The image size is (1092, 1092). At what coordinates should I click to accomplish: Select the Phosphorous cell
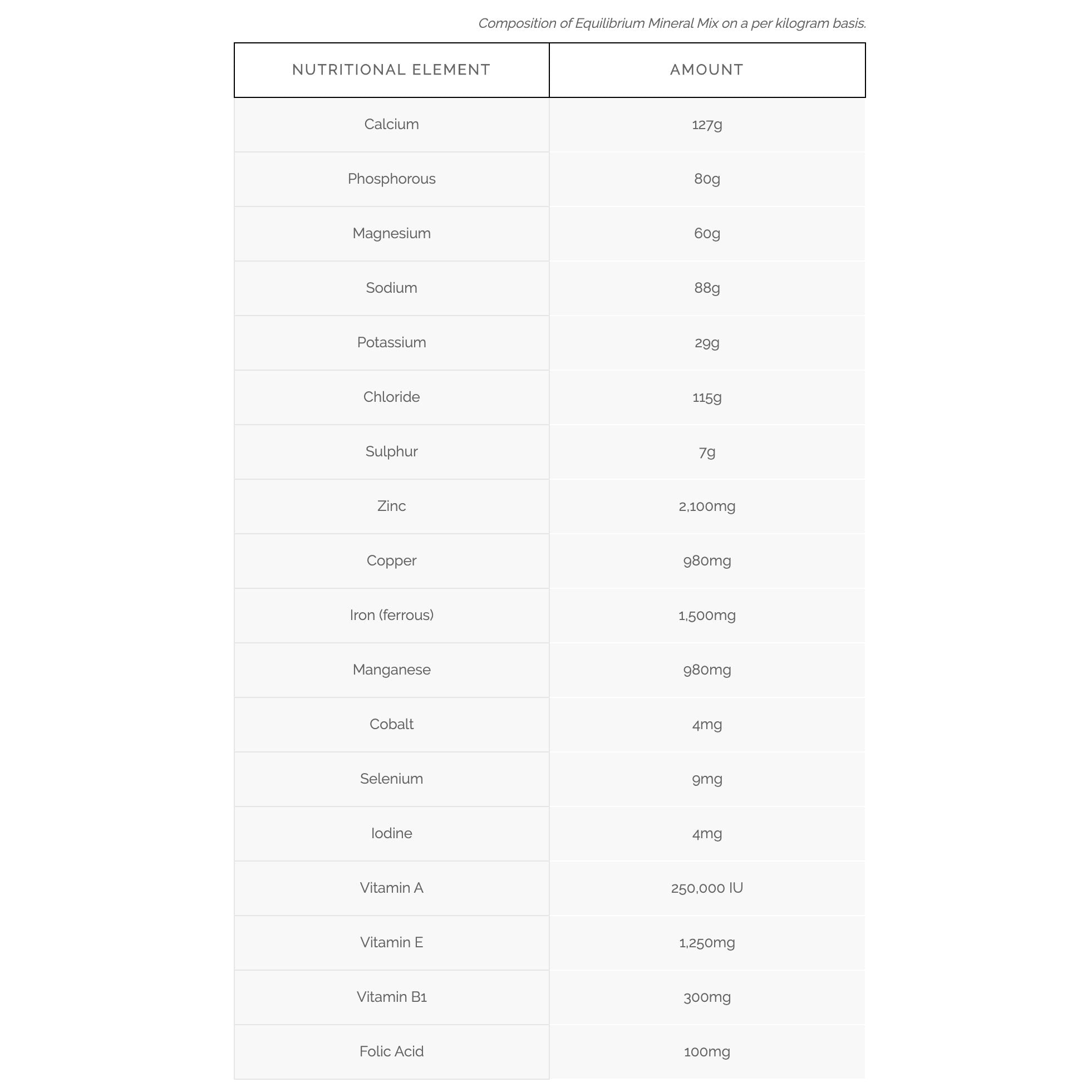pos(391,179)
